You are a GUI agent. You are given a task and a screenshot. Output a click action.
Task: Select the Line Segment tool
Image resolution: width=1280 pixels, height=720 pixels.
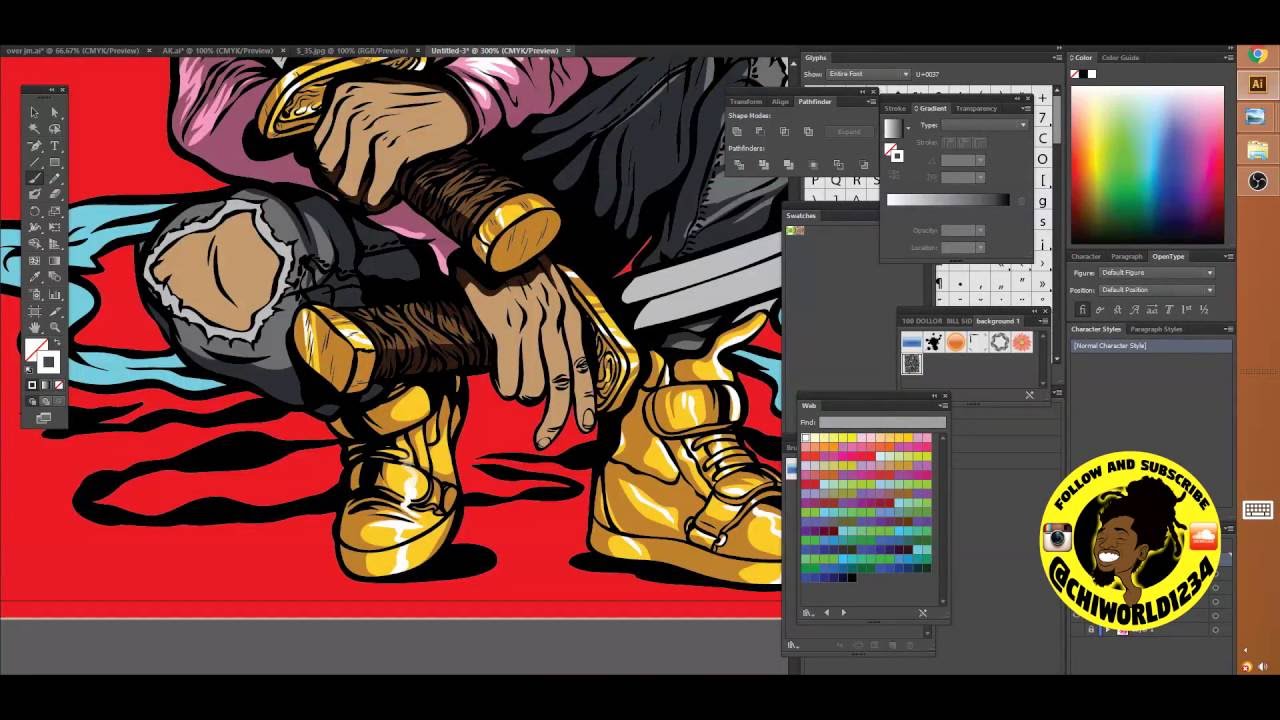coord(34,162)
